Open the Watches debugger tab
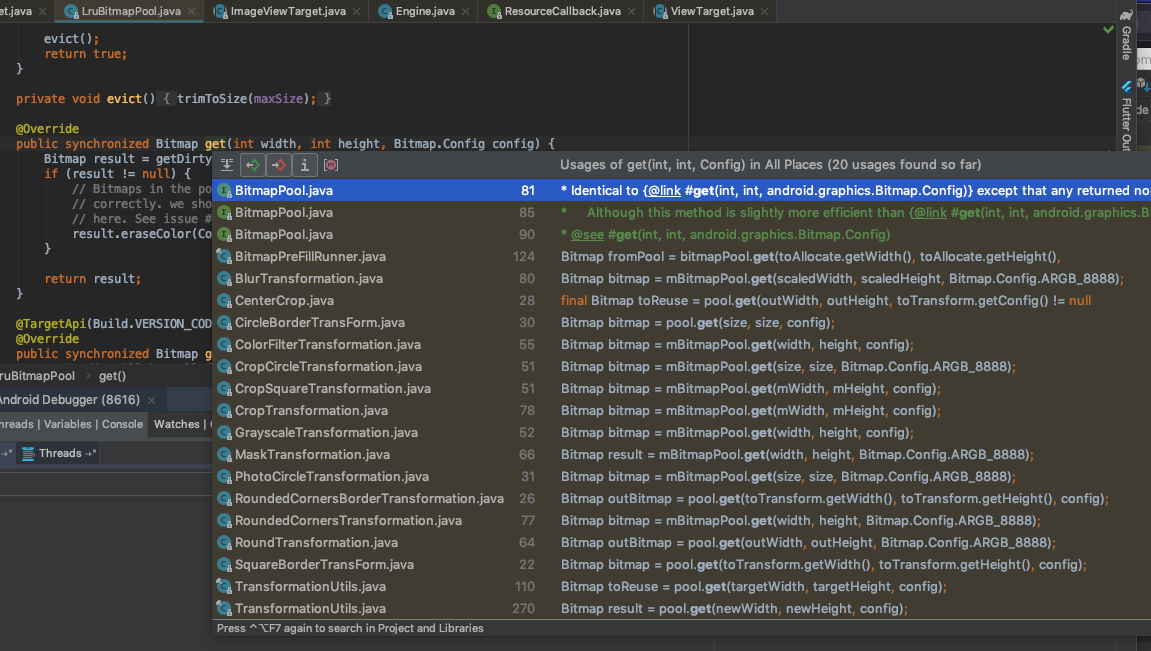This screenshot has width=1151, height=651. 176,424
